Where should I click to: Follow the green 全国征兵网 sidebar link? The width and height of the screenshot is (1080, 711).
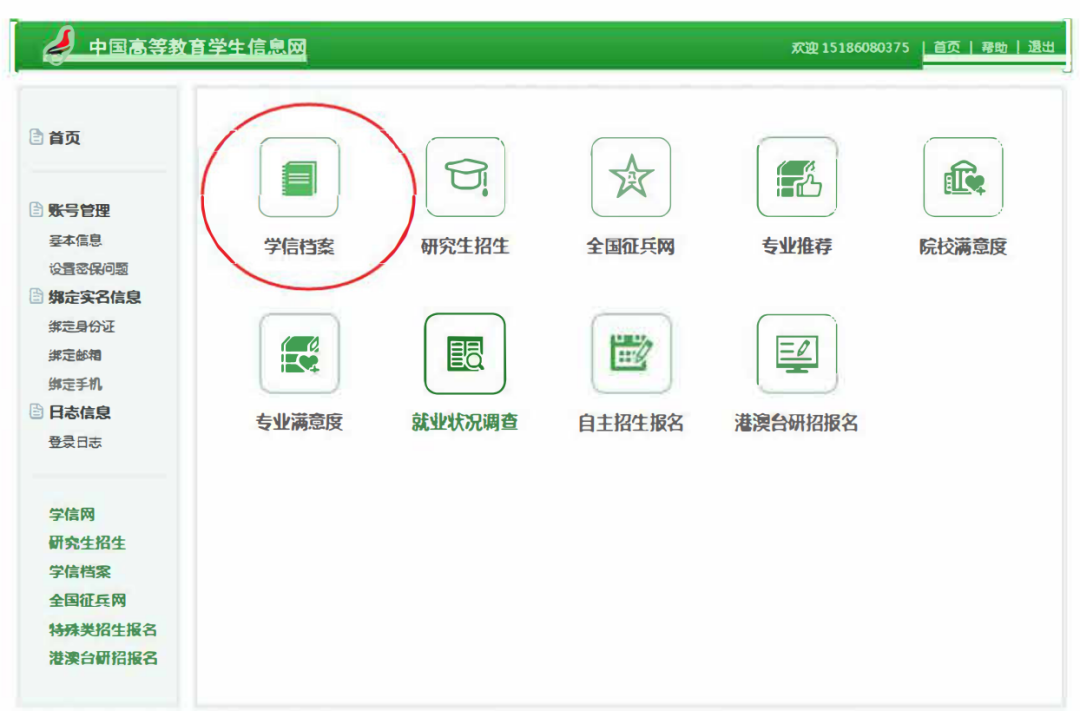[87, 600]
